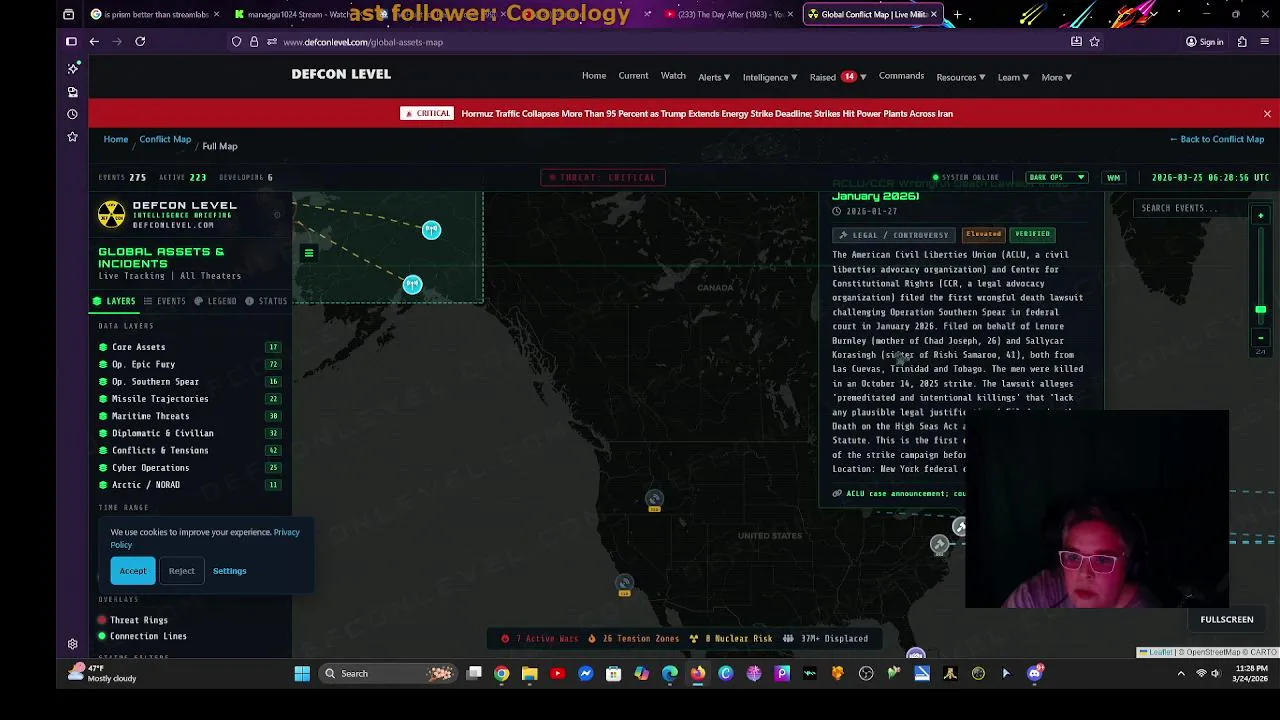Click the lower cyan radar map marker
Image resolution: width=1280 pixels, height=720 pixels.
(412, 285)
